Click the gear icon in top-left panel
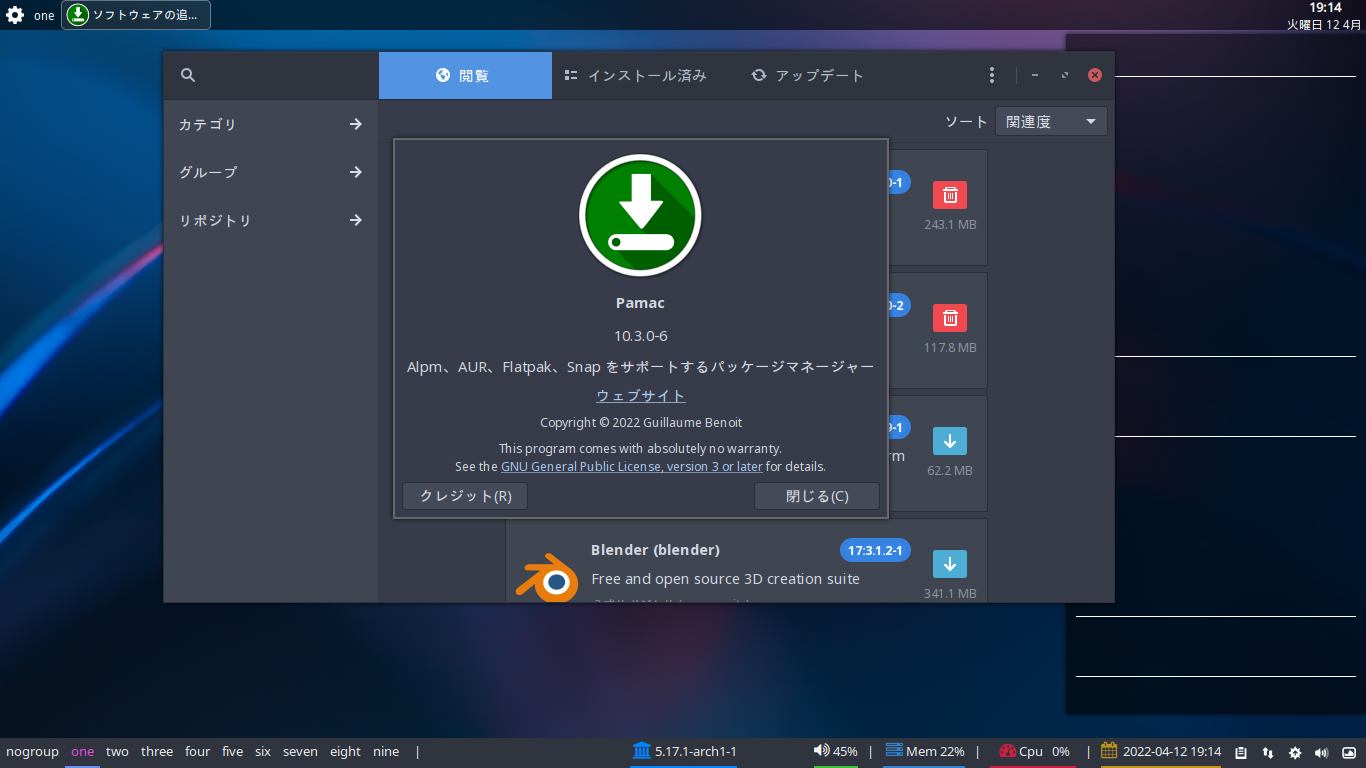Image resolution: width=1366 pixels, height=768 pixels. 15,15
